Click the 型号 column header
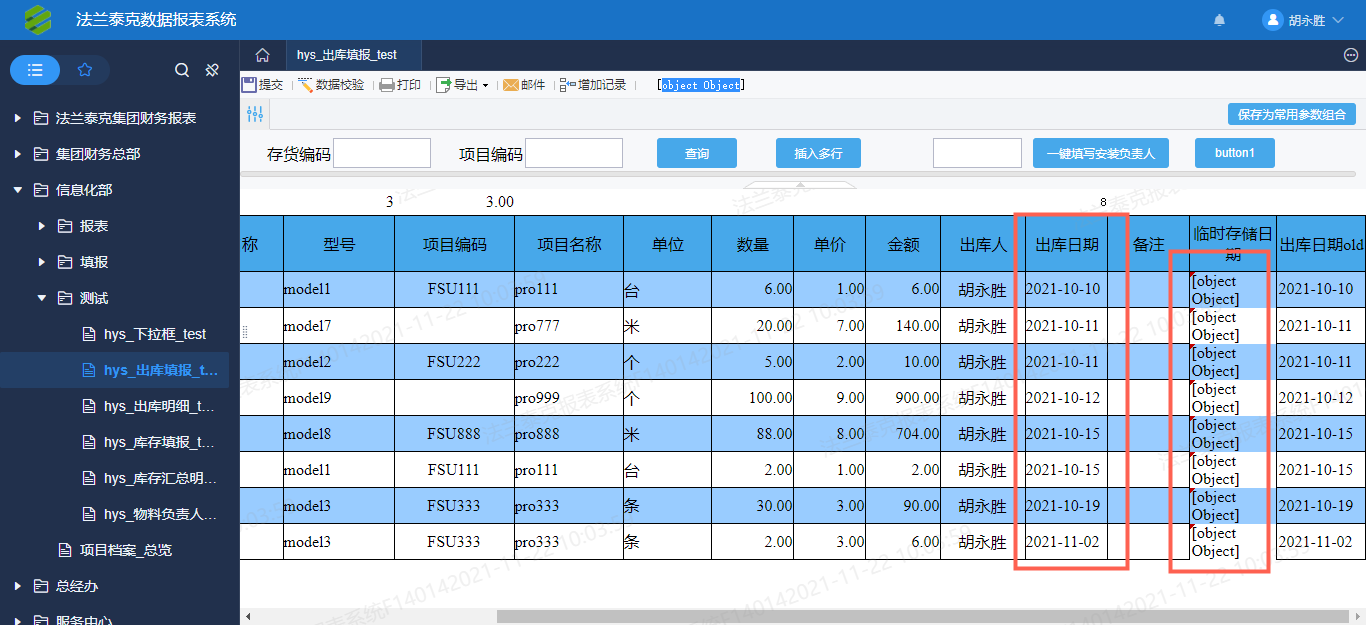Screen dimensions: 1366x625 click(x=339, y=244)
